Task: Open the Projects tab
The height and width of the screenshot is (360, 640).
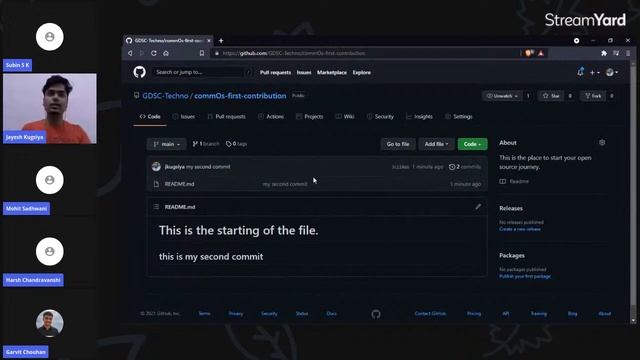Action: [x=309, y=117]
